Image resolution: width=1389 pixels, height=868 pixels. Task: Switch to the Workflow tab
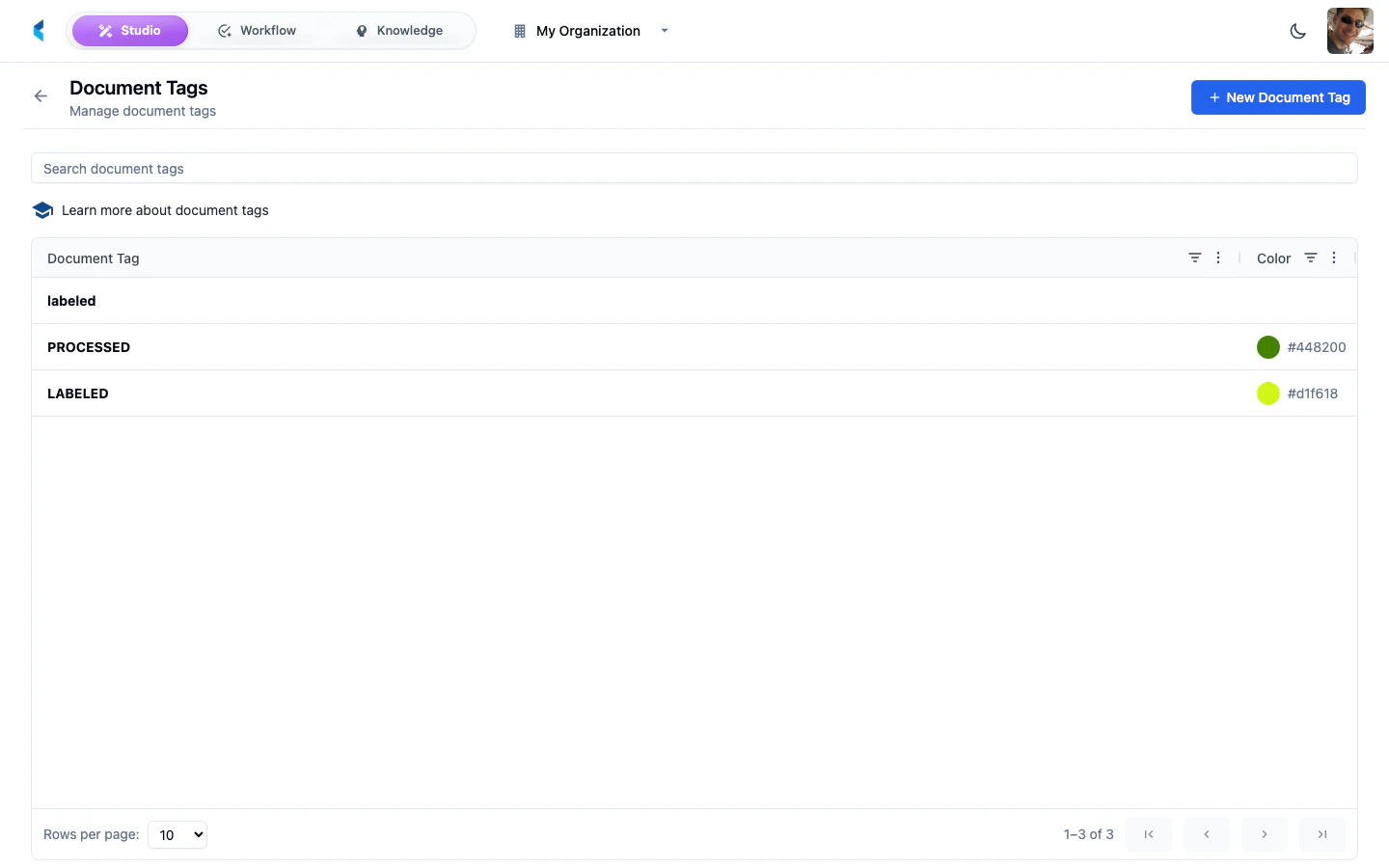point(258,30)
